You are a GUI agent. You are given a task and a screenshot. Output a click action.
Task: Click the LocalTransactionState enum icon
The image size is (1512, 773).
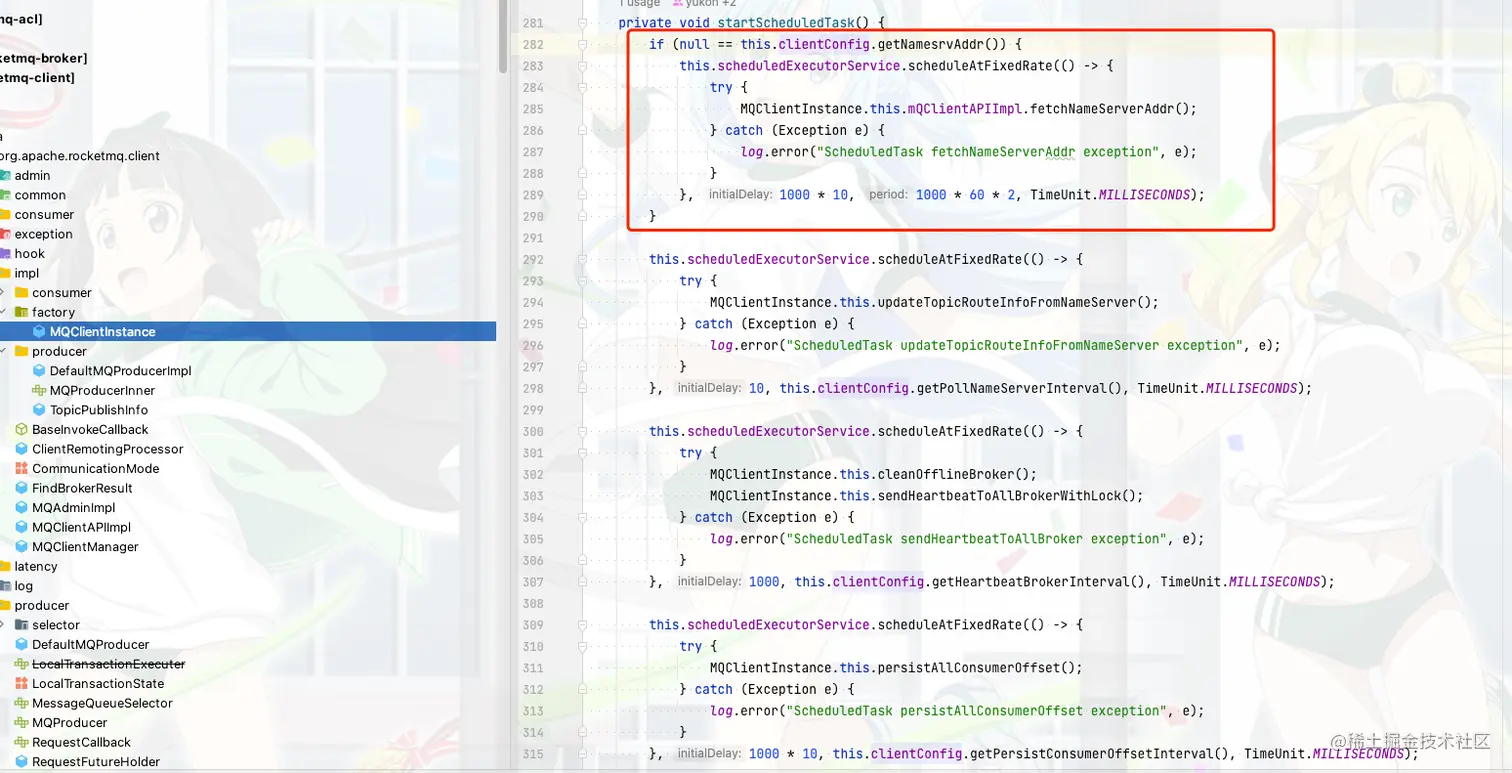click(22, 683)
